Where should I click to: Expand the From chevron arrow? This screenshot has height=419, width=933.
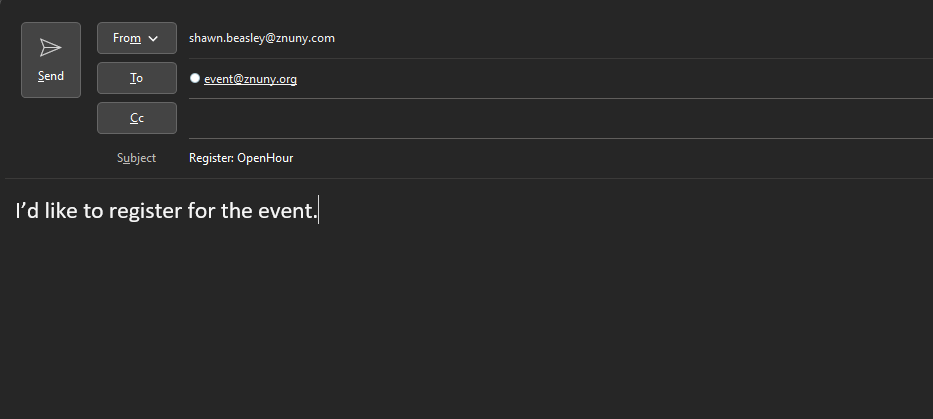pos(153,38)
